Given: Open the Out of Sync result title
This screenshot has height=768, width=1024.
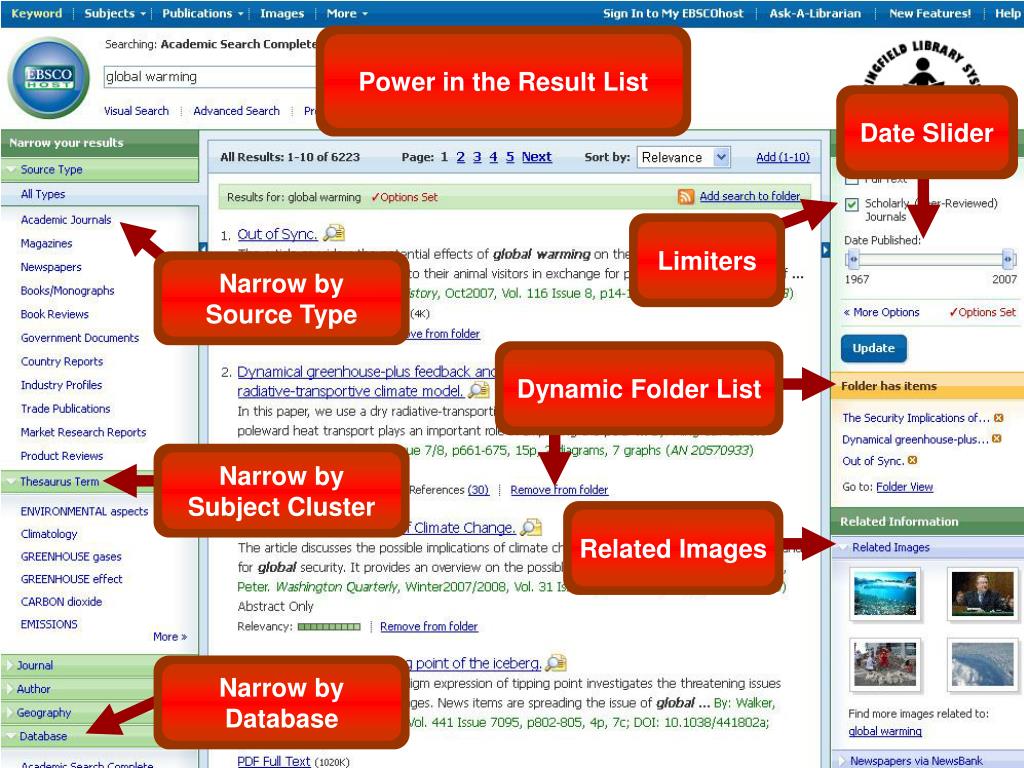Looking at the screenshot, I should point(278,234).
